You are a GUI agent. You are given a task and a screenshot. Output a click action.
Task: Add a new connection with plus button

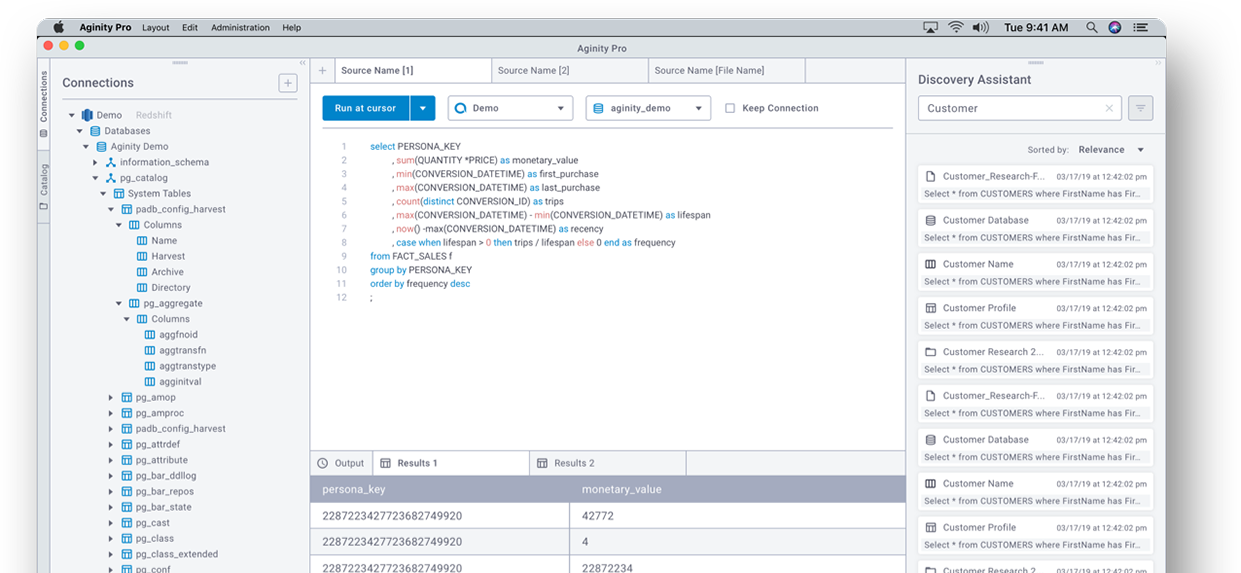(x=288, y=83)
